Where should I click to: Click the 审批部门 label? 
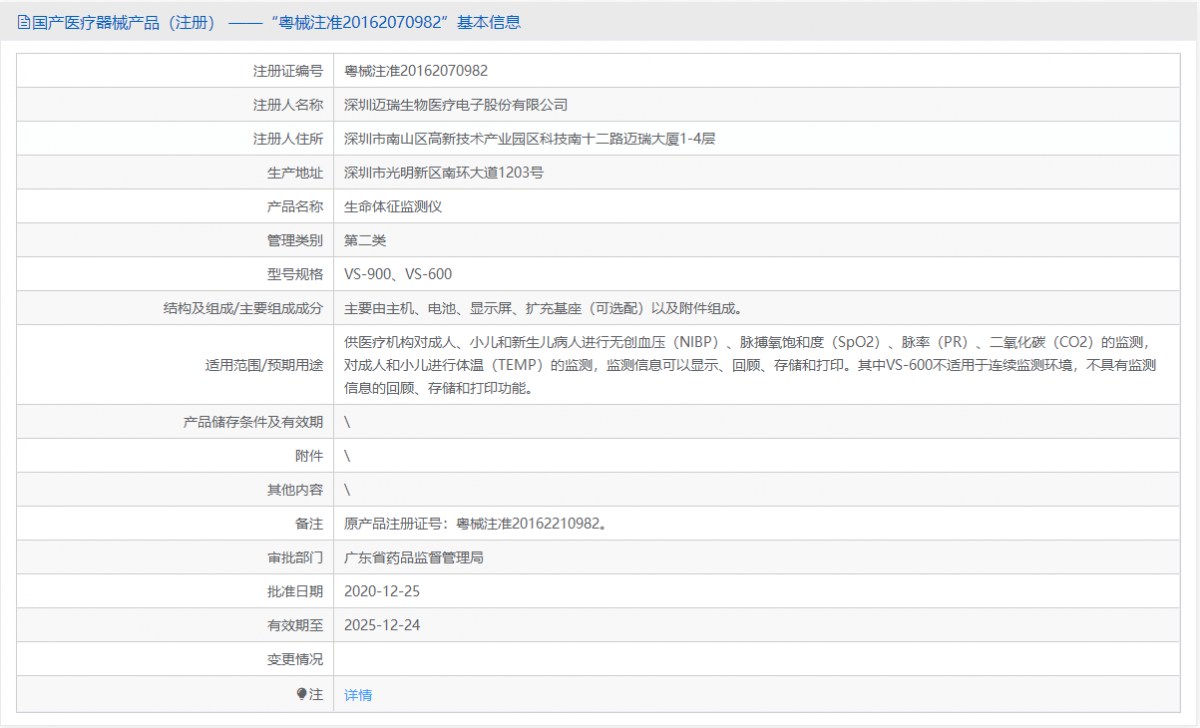[295, 557]
